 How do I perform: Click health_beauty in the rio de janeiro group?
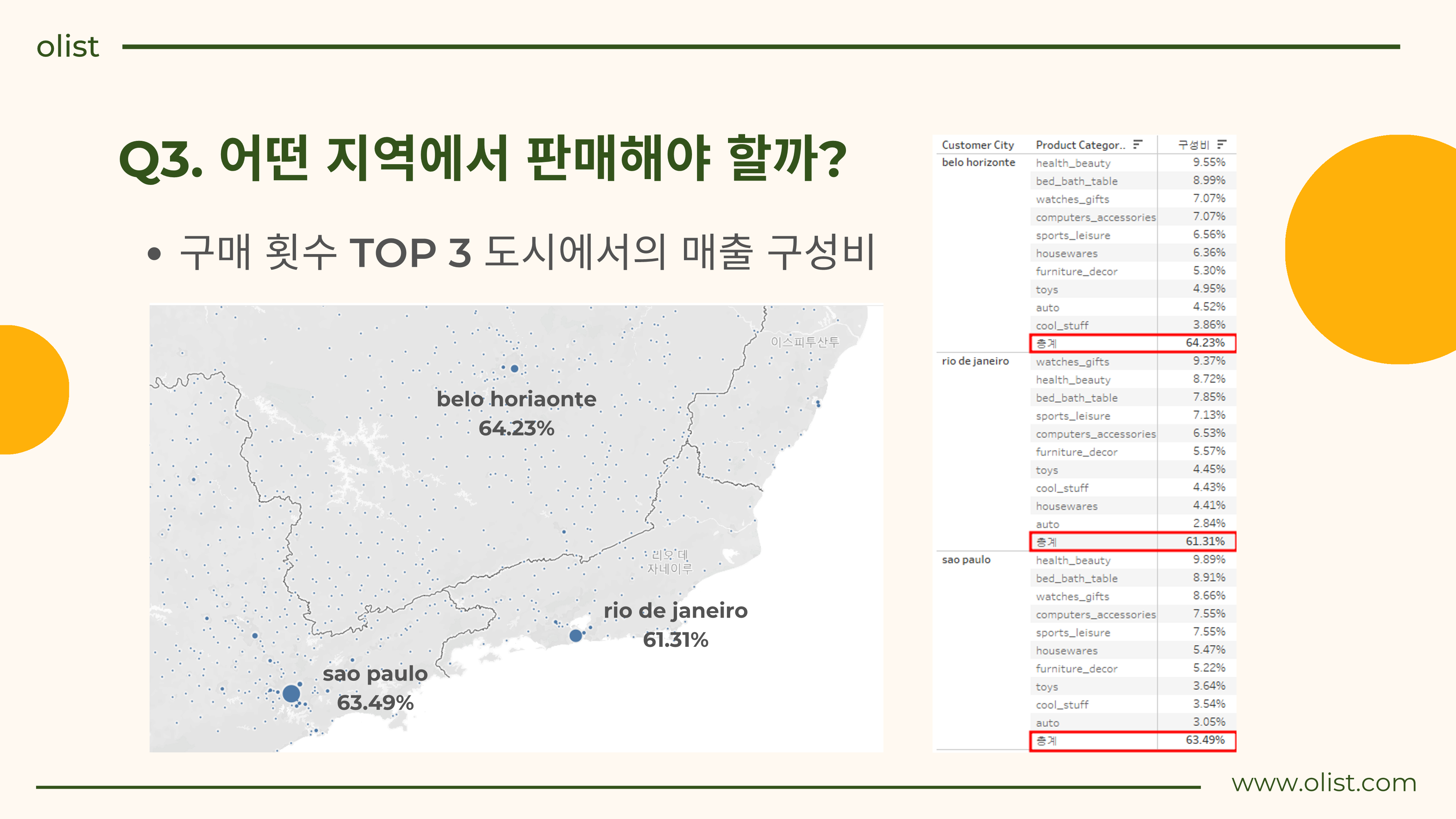[x=1073, y=380]
